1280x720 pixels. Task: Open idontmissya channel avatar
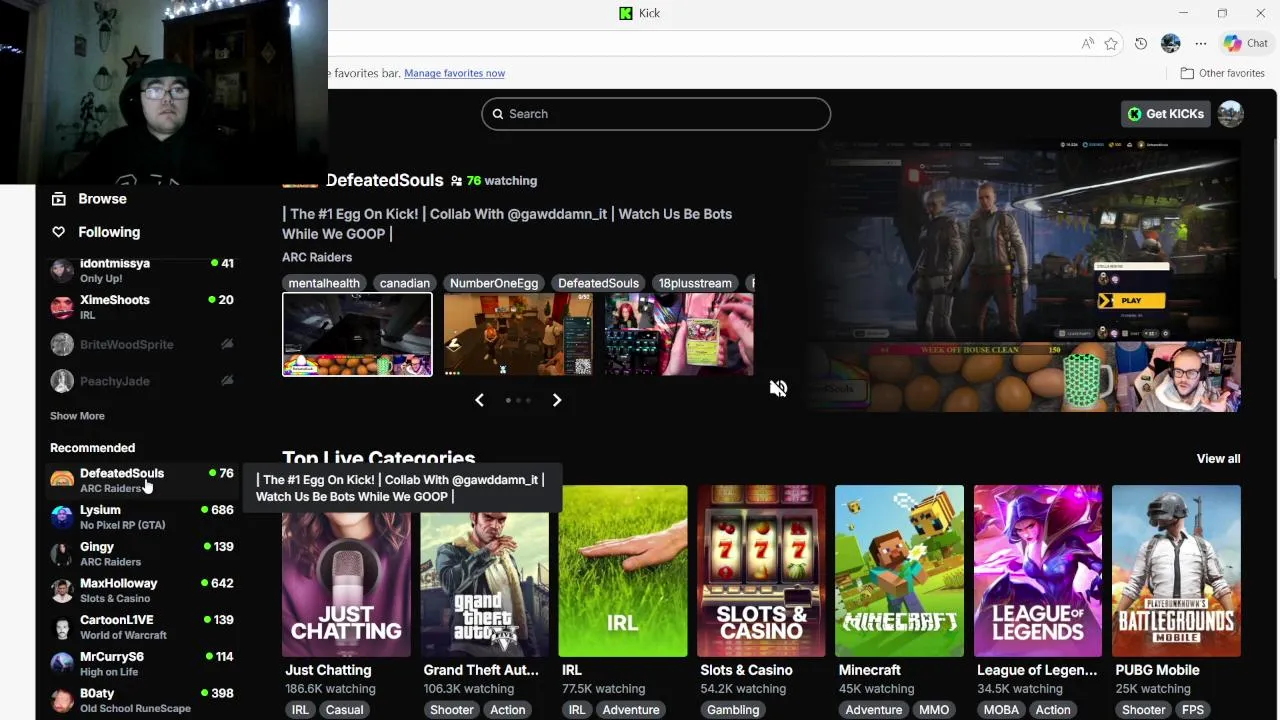(x=62, y=270)
